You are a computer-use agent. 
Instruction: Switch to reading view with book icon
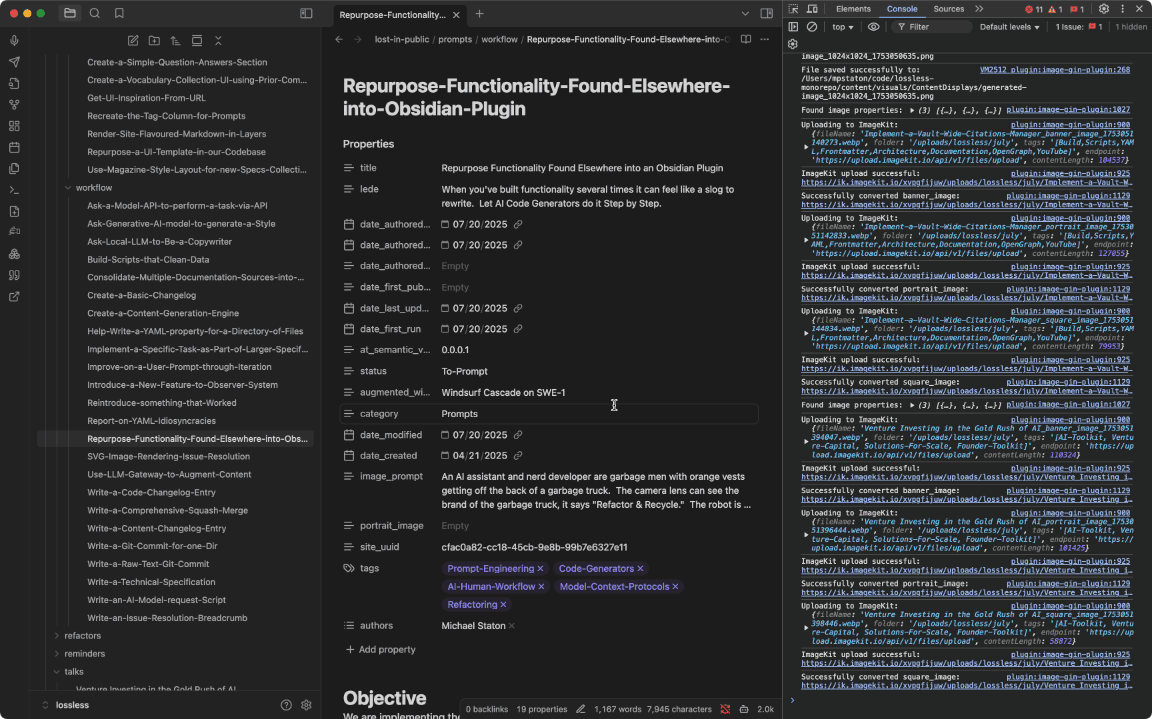[746, 40]
